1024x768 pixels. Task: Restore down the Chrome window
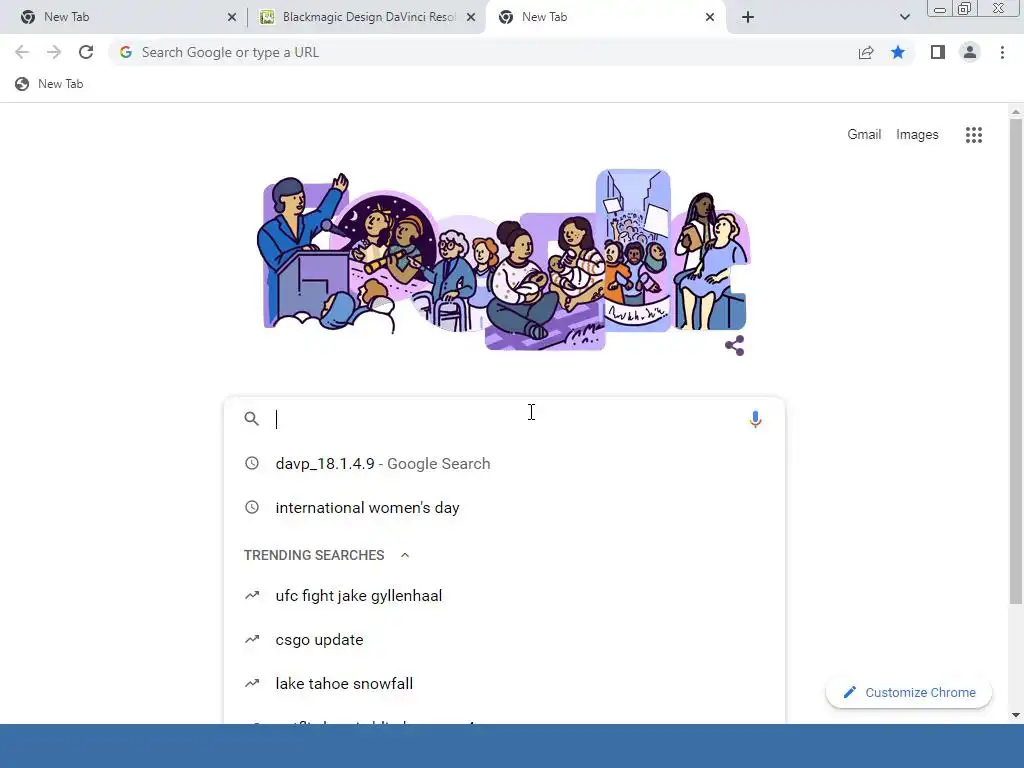coord(964,9)
